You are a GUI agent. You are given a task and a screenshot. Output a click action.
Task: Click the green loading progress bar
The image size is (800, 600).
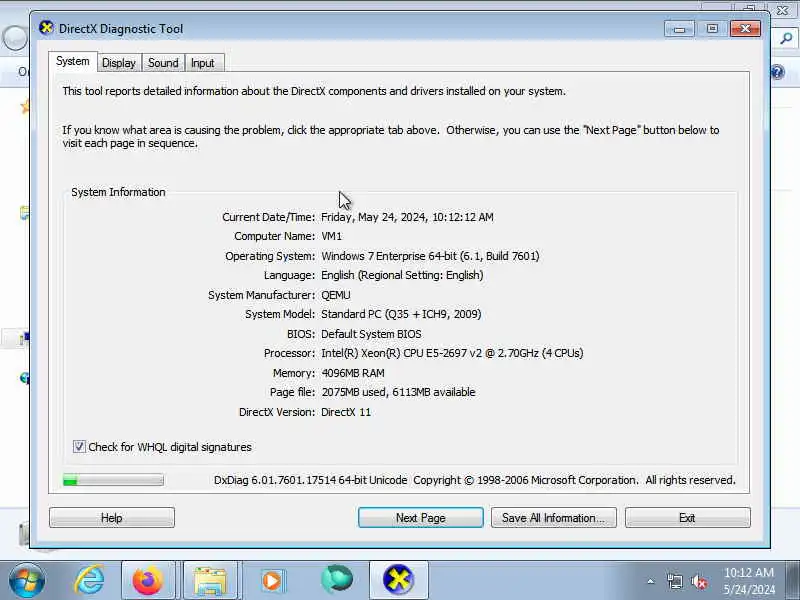click(113, 480)
